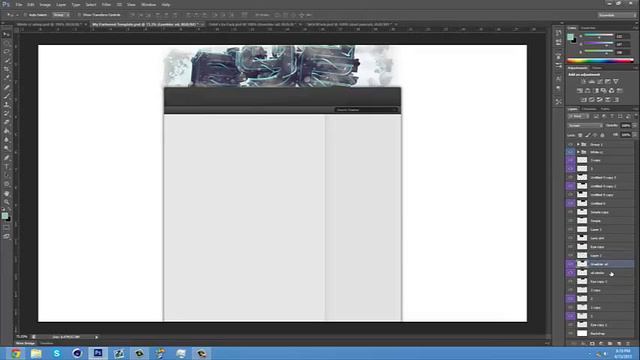The width and height of the screenshot is (640, 360).
Task: Toggle visibility of Layer 2
Action: pos(570,256)
